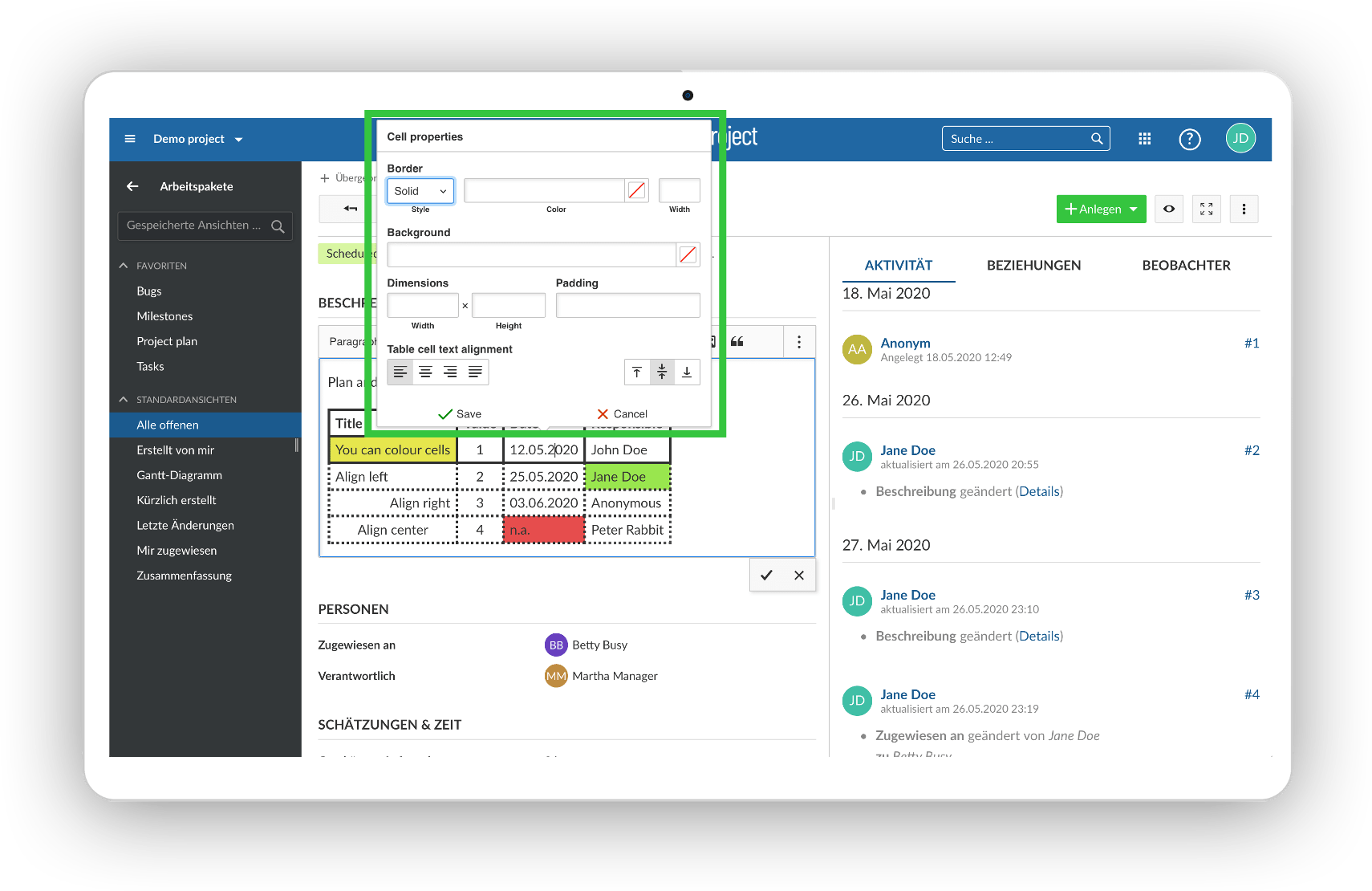
Task: Collapse the Favoriten section
Action: 124,266
